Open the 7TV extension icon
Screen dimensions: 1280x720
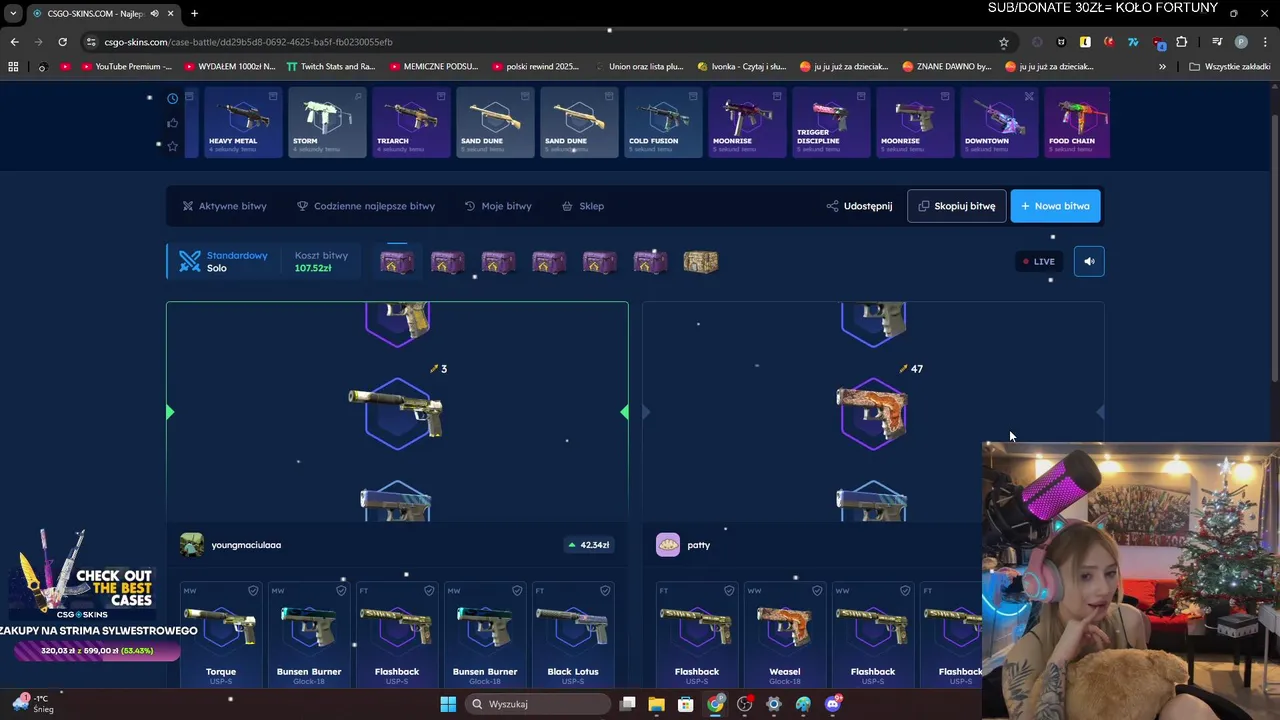click(x=1133, y=42)
